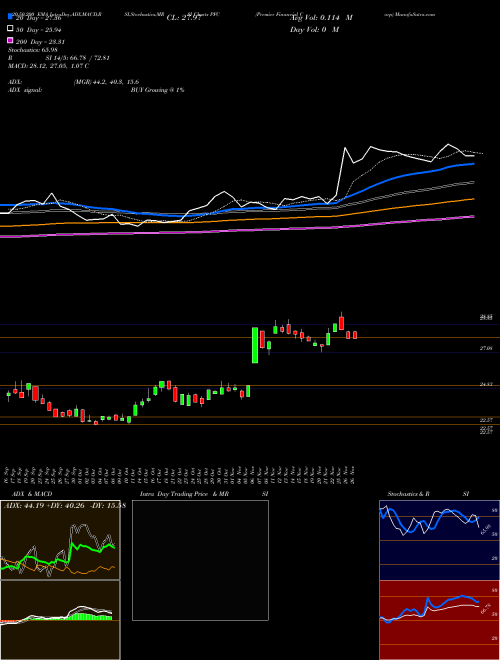Open the MACD histogram panel
500x660 pixels.
point(60,620)
